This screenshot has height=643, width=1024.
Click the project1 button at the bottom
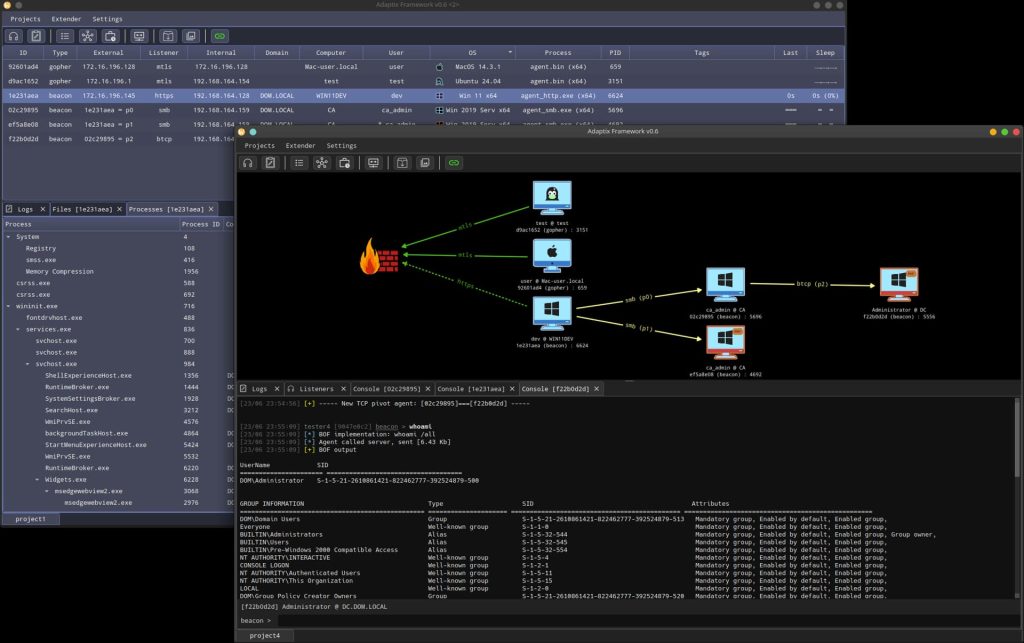click(33, 519)
